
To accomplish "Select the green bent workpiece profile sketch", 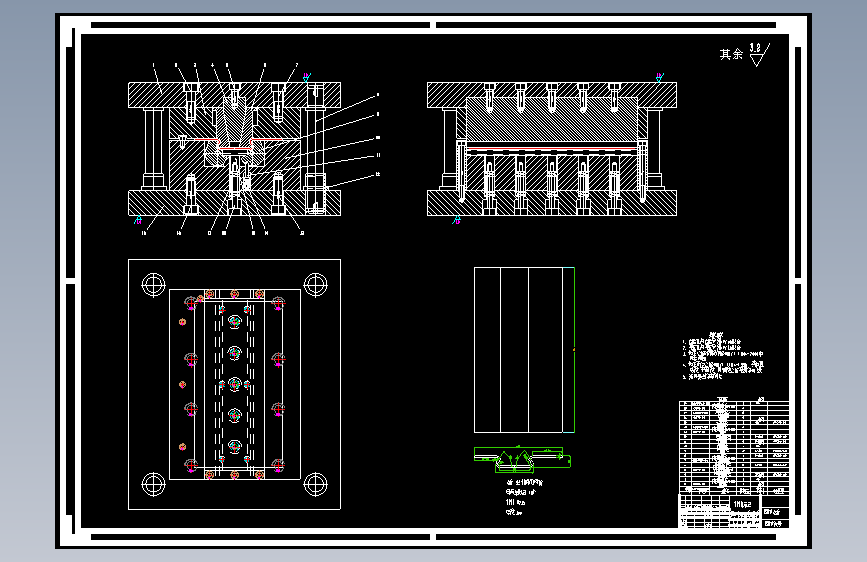I will point(522,459).
